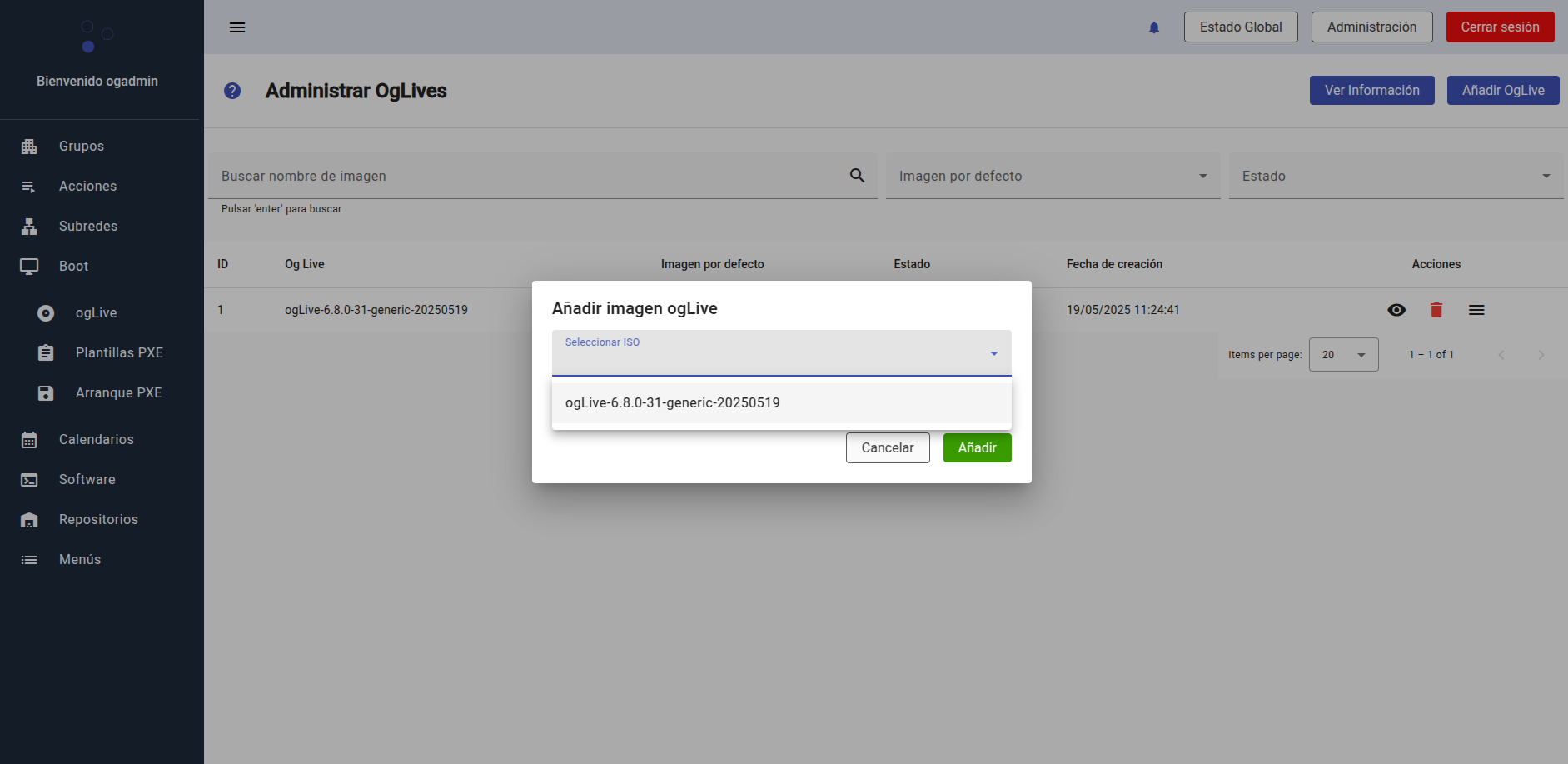Click Cancelar in the dialog
1568x764 pixels.
pos(888,448)
